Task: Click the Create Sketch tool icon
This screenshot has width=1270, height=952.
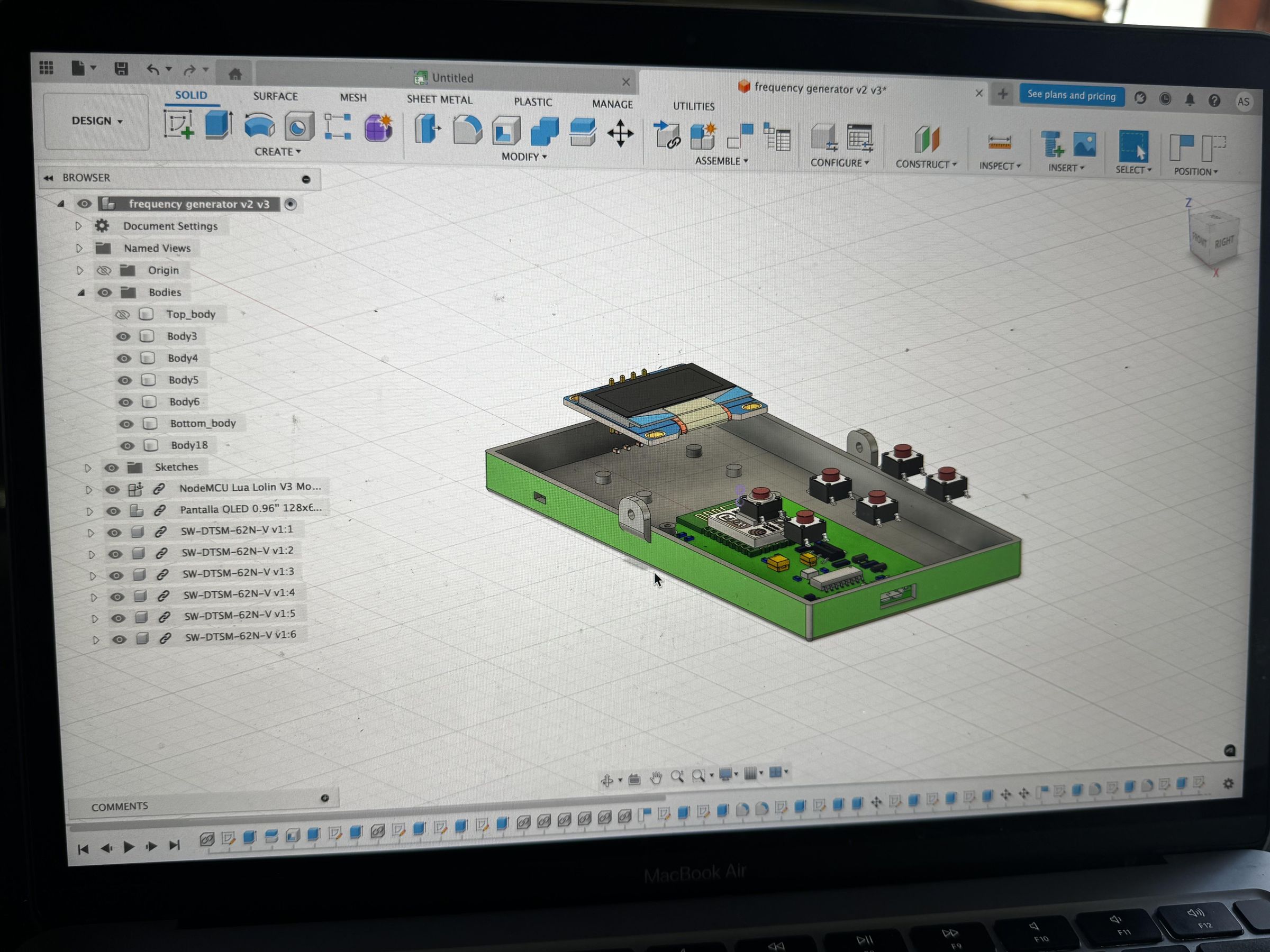Action: pos(178,124)
